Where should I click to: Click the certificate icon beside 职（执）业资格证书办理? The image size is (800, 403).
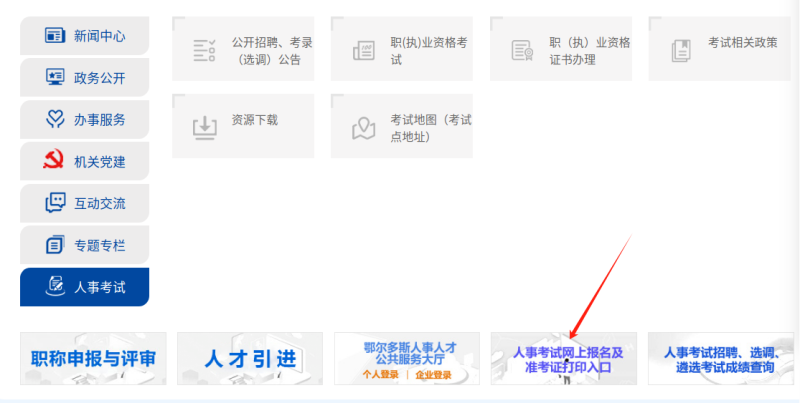click(x=522, y=51)
